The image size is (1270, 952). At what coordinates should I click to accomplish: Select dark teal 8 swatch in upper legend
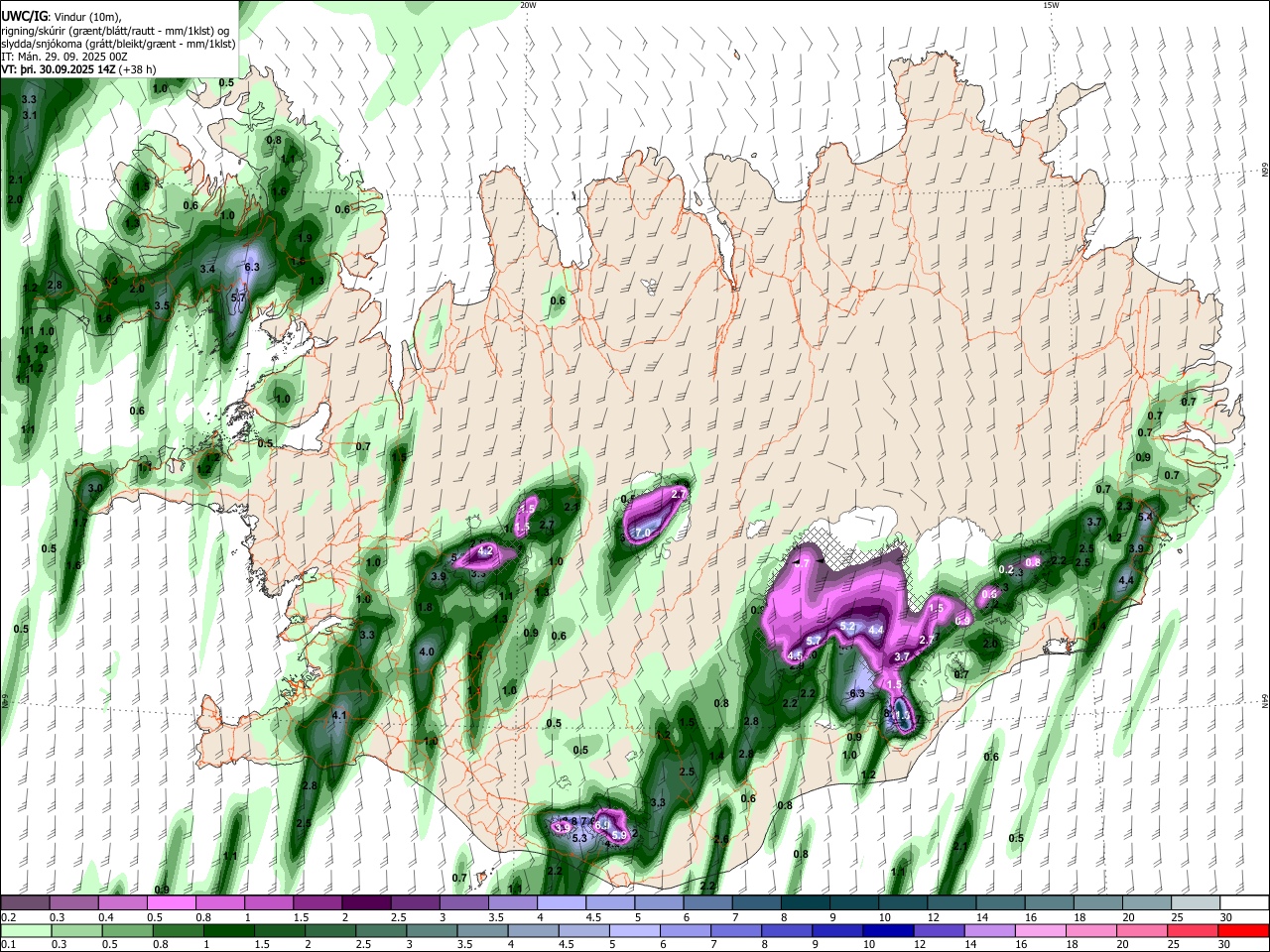coord(805,902)
